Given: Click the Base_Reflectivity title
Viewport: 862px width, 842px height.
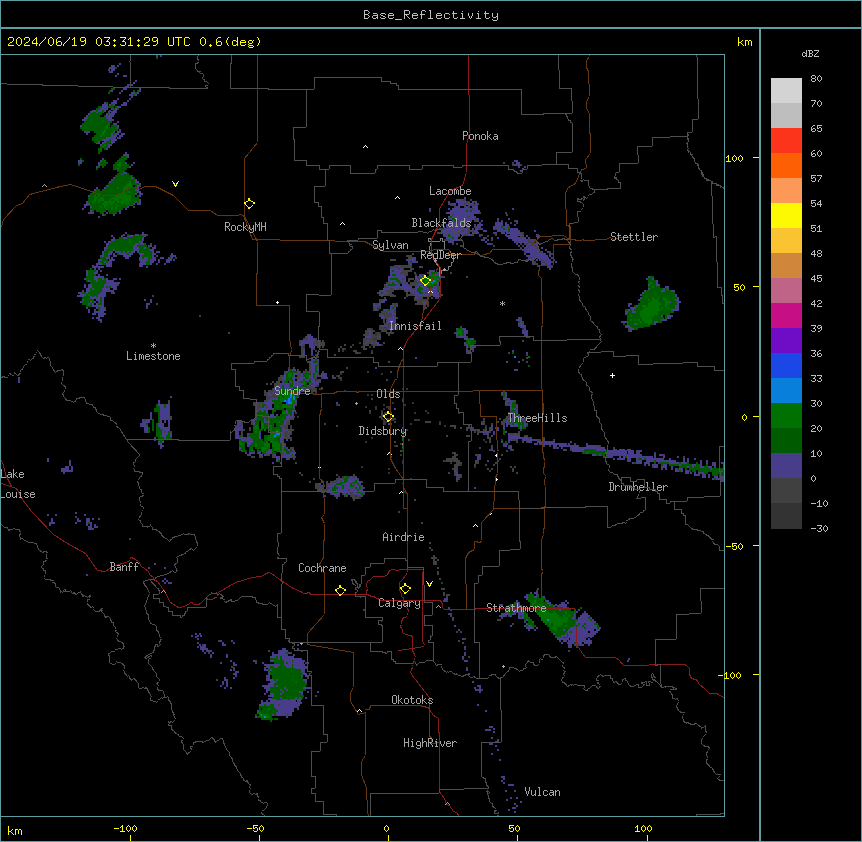Looking at the screenshot, I should [x=431, y=15].
